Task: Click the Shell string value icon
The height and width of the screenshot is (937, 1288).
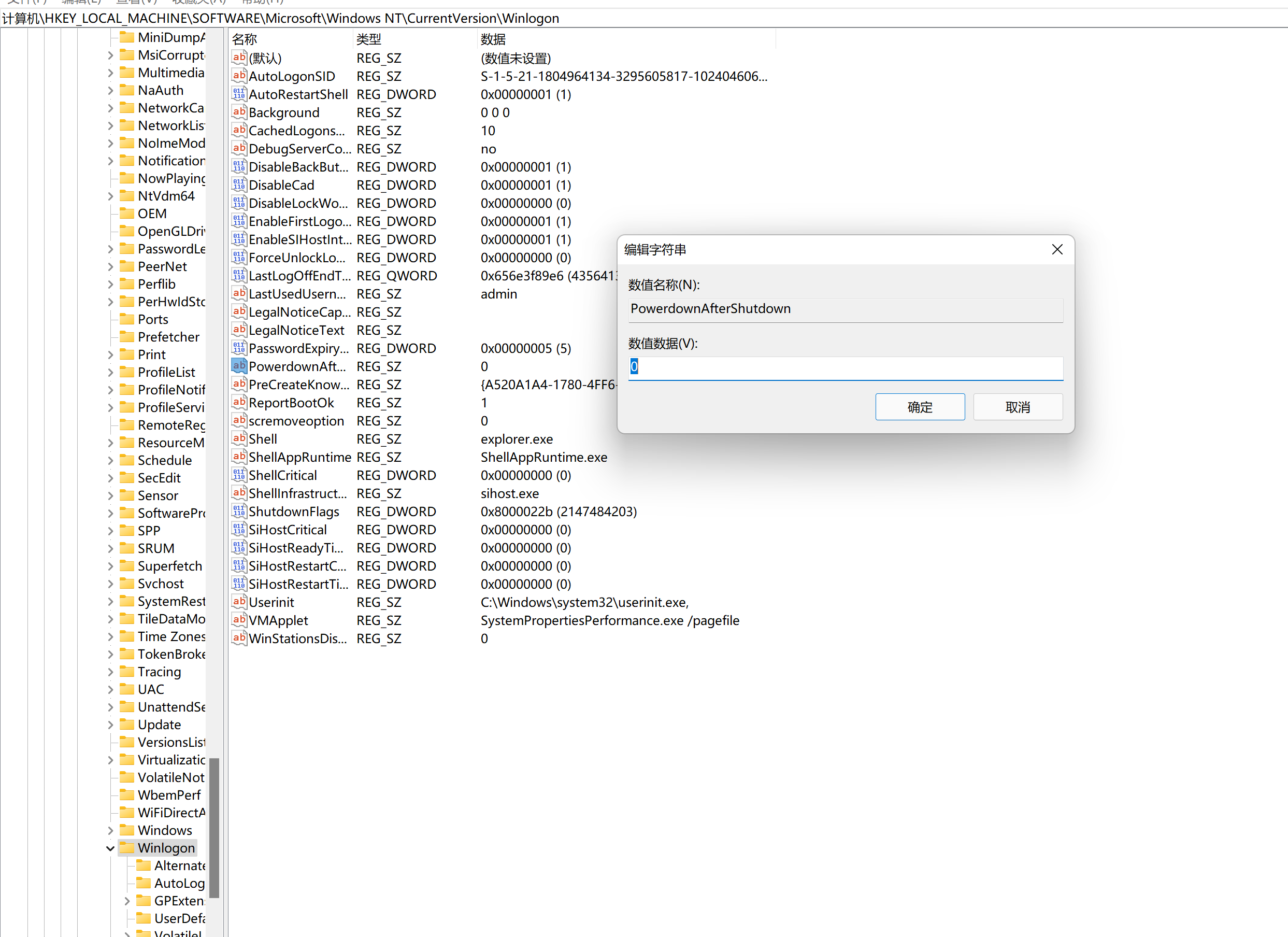Action: click(238, 438)
